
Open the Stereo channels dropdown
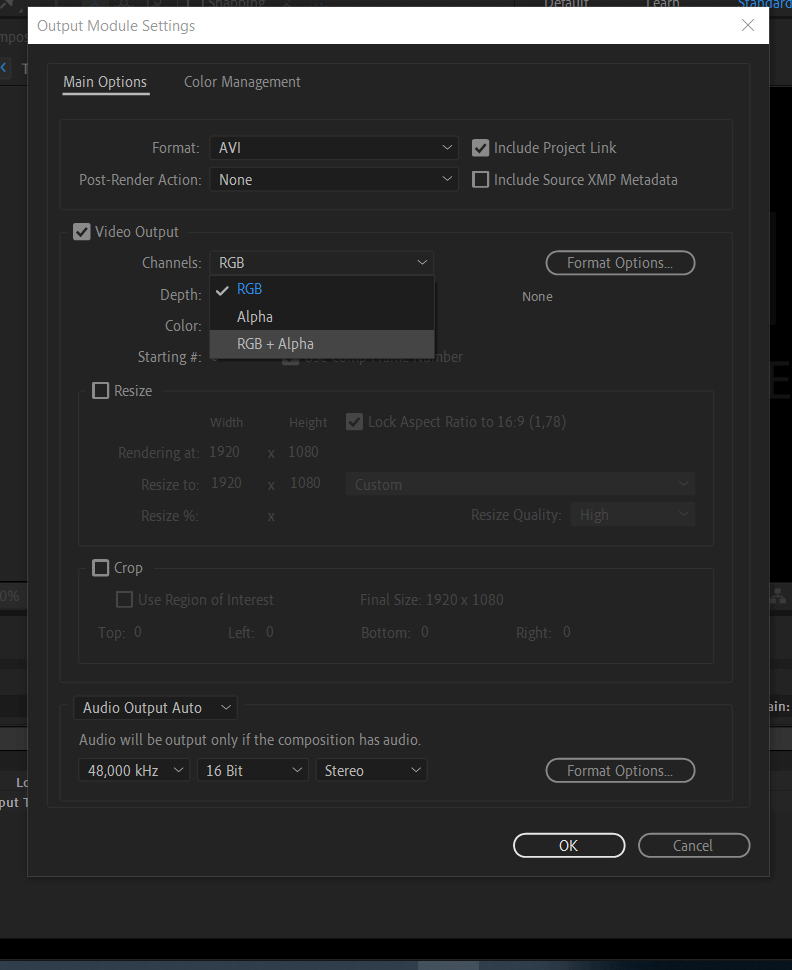pyautogui.click(x=371, y=771)
